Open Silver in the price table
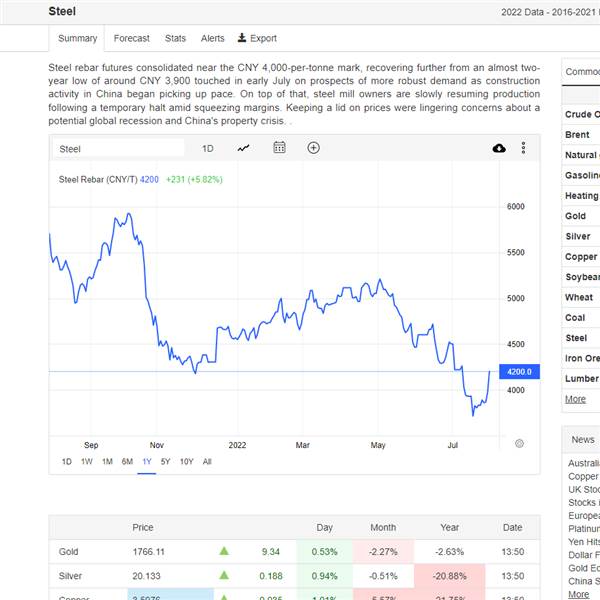Image resolution: width=600 pixels, height=600 pixels. (70, 576)
